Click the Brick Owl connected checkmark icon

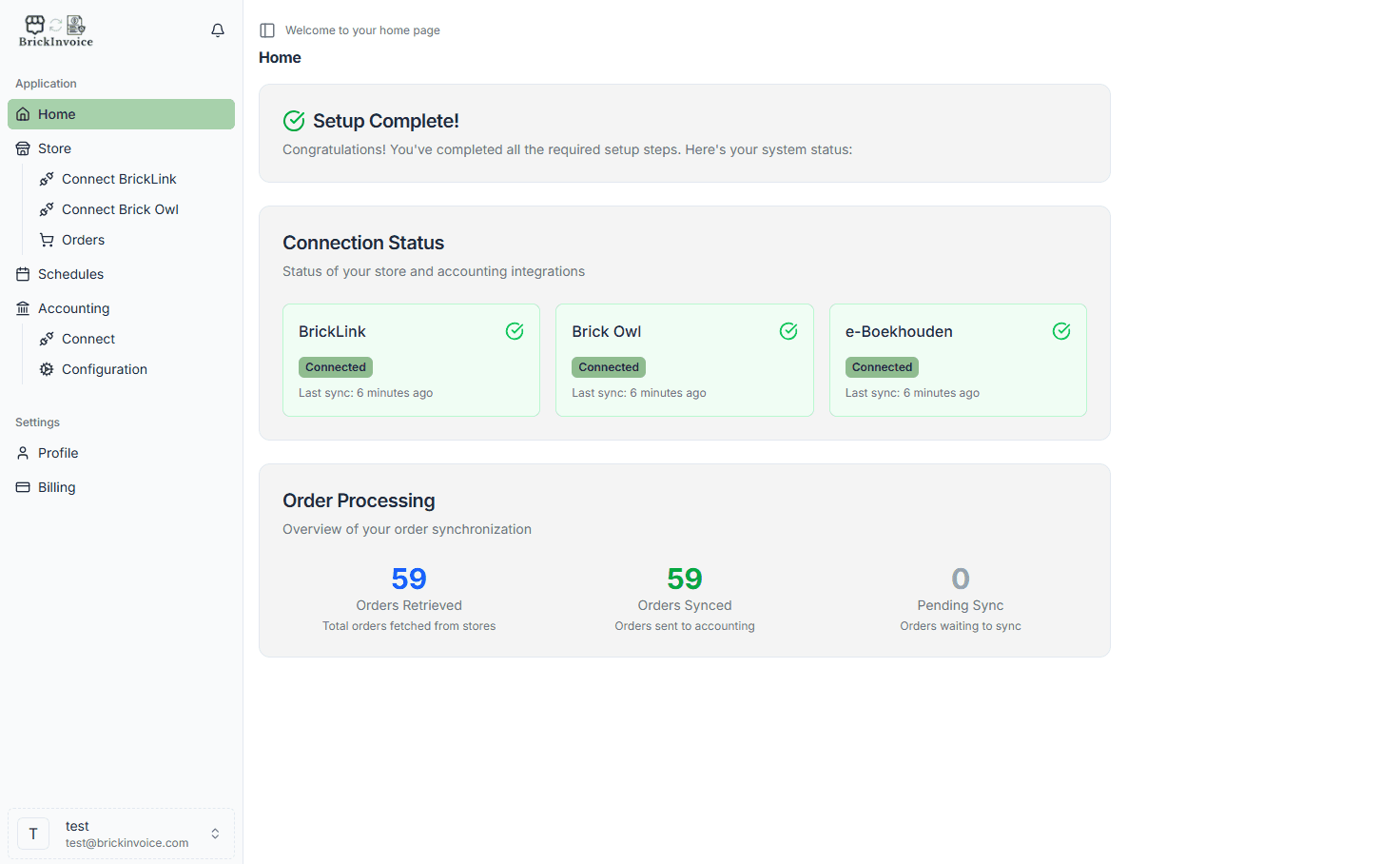[788, 331]
